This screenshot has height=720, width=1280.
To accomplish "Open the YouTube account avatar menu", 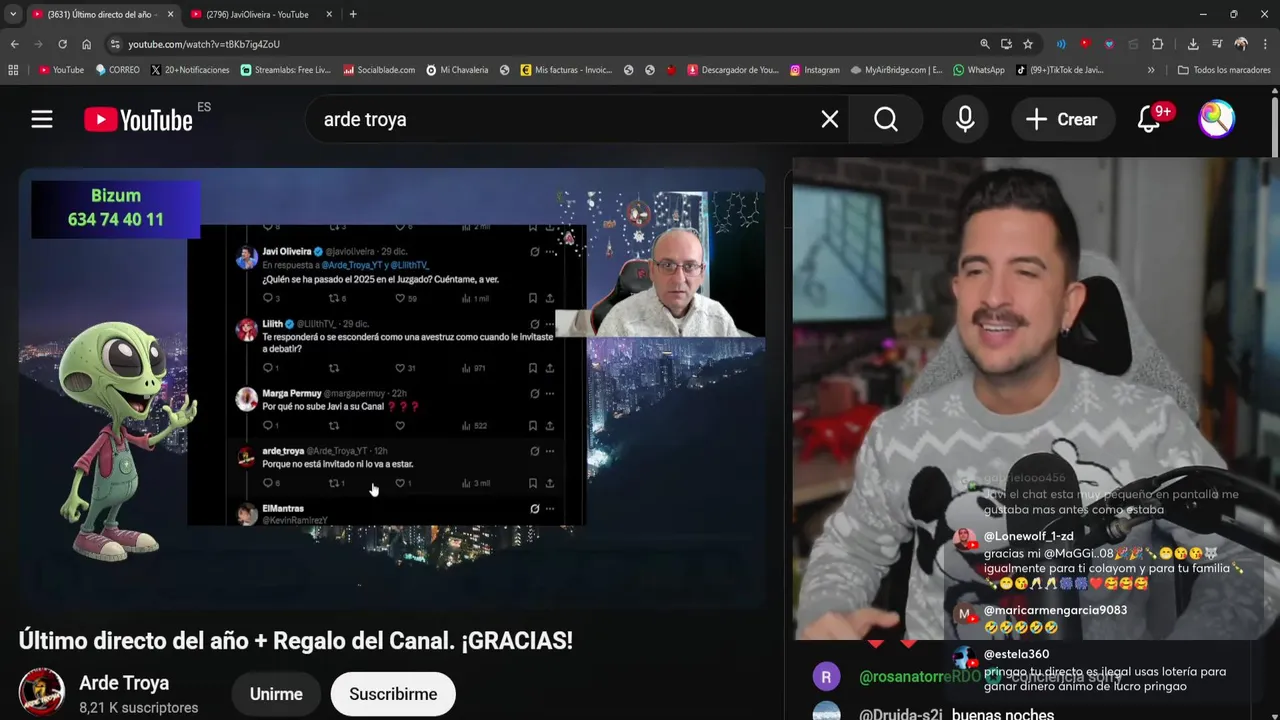I will 1217,119.
